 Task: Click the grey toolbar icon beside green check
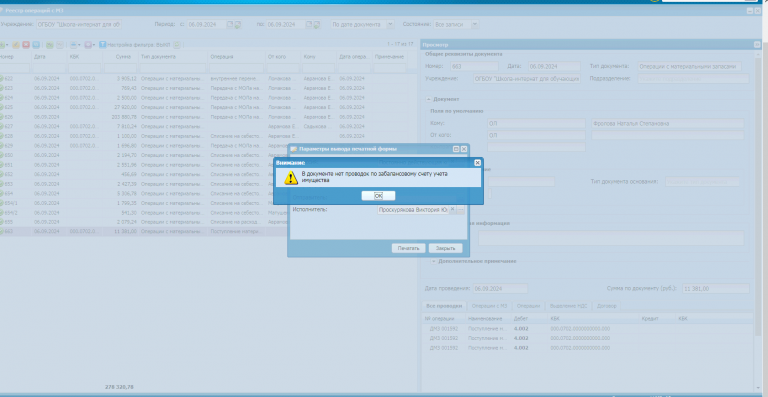59,45
